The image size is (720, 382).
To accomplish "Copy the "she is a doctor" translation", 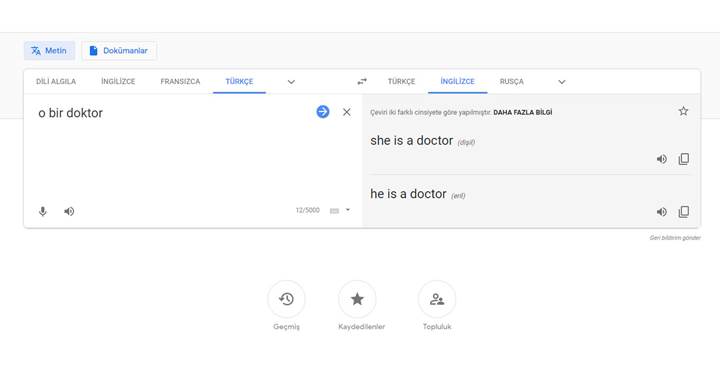I will (684, 159).
